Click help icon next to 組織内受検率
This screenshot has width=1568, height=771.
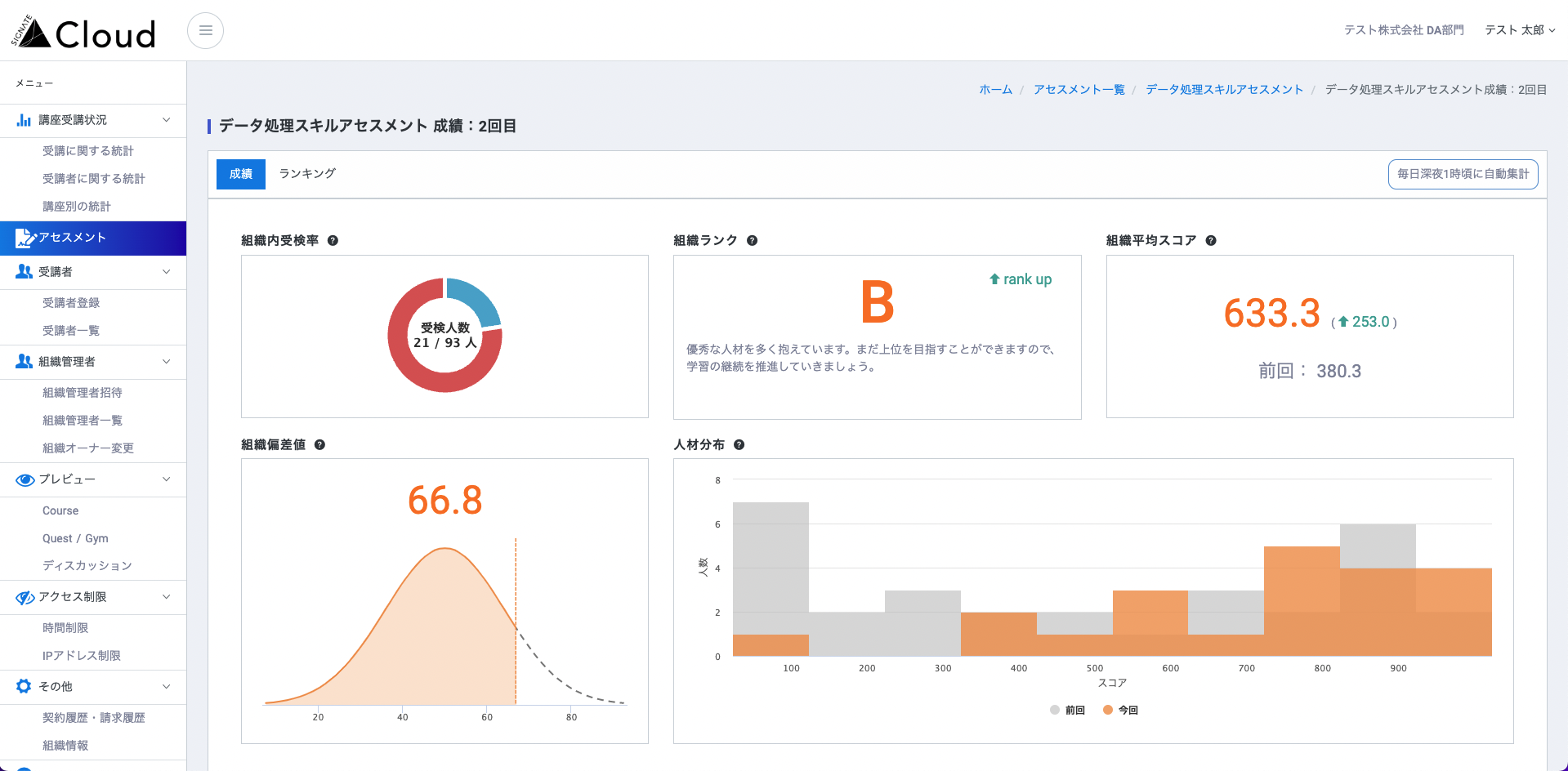coord(333,241)
